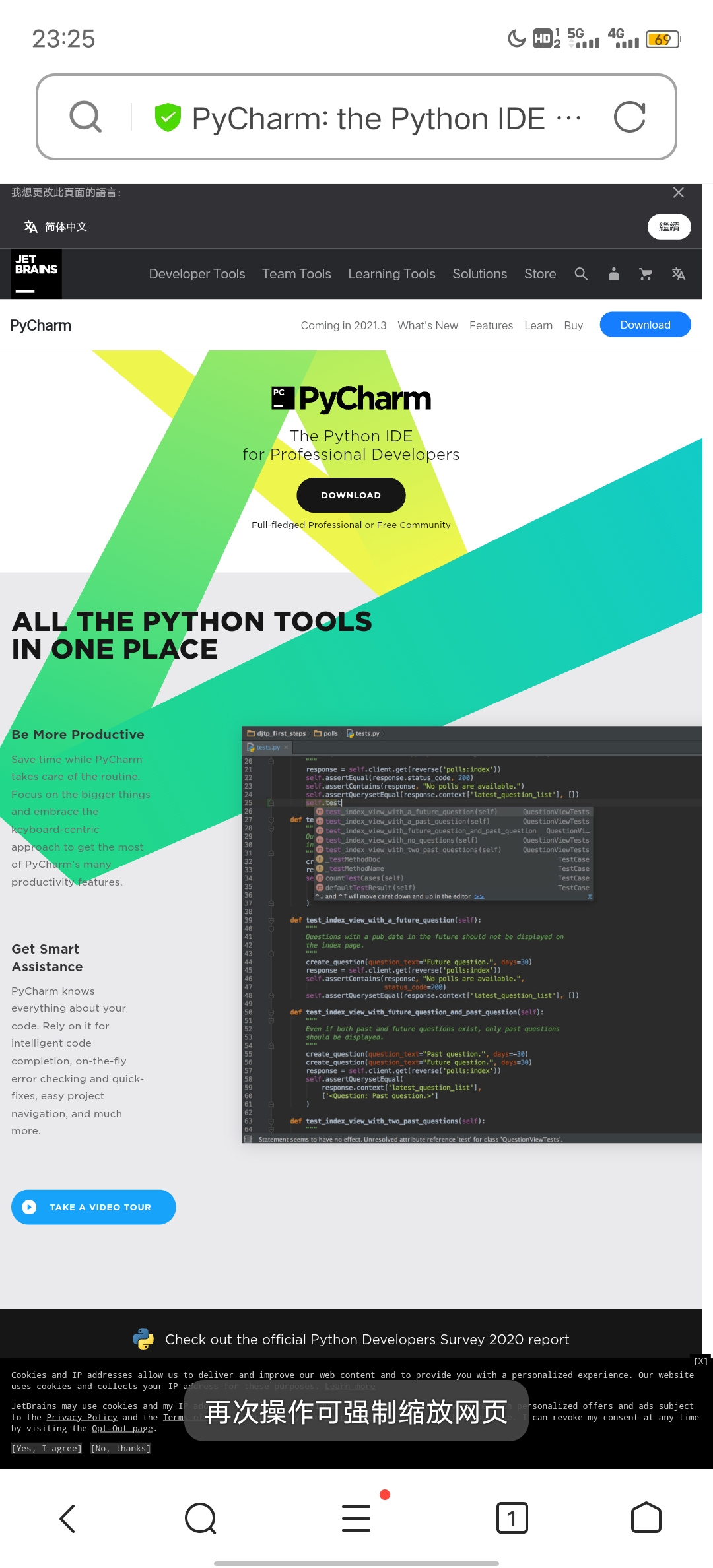The height and width of the screenshot is (1568, 713).
Task: Open the account profile icon
Action: (x=614, y=274)
